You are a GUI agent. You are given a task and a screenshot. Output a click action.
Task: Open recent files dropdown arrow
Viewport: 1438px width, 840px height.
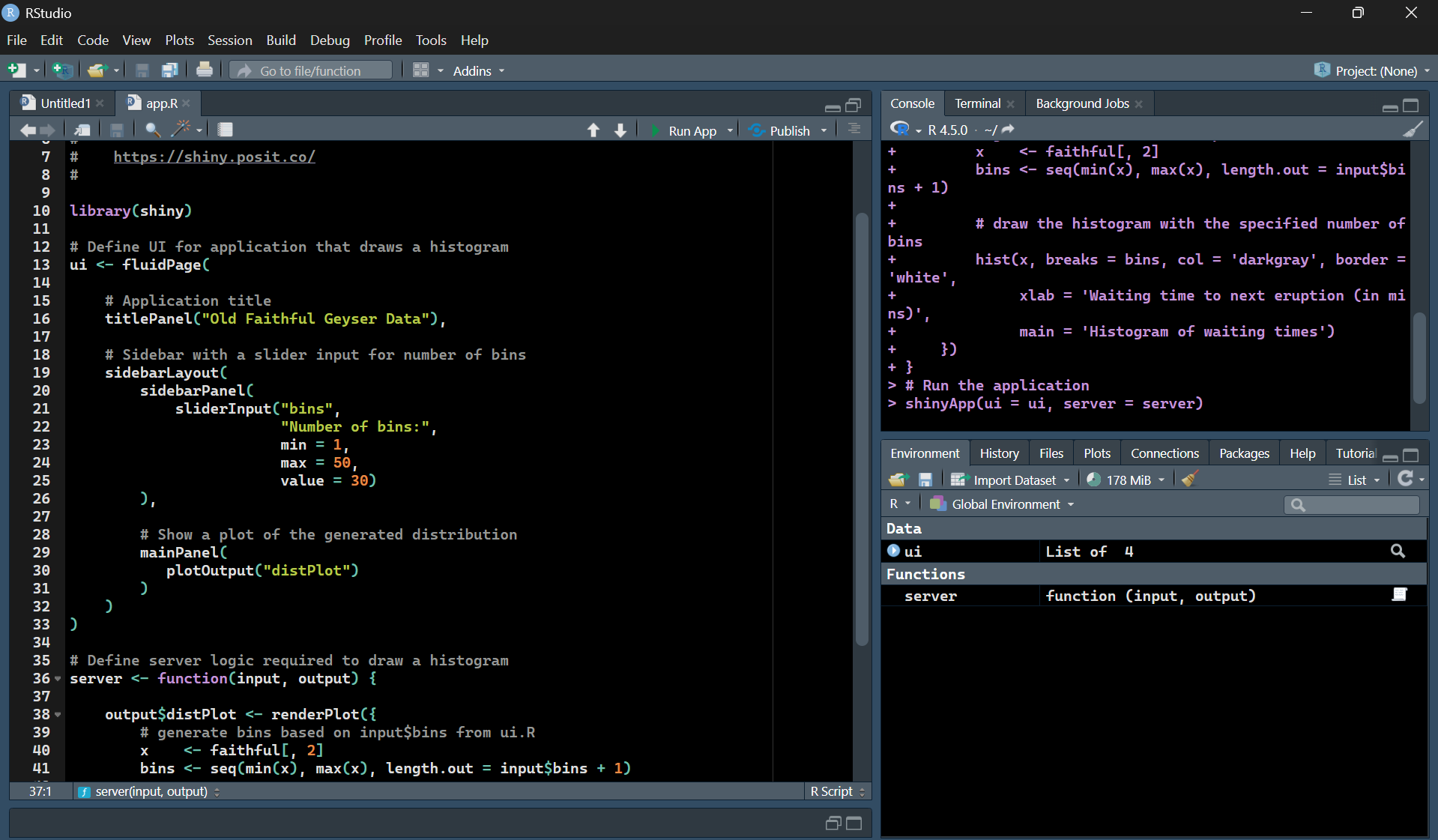point(117,71)
